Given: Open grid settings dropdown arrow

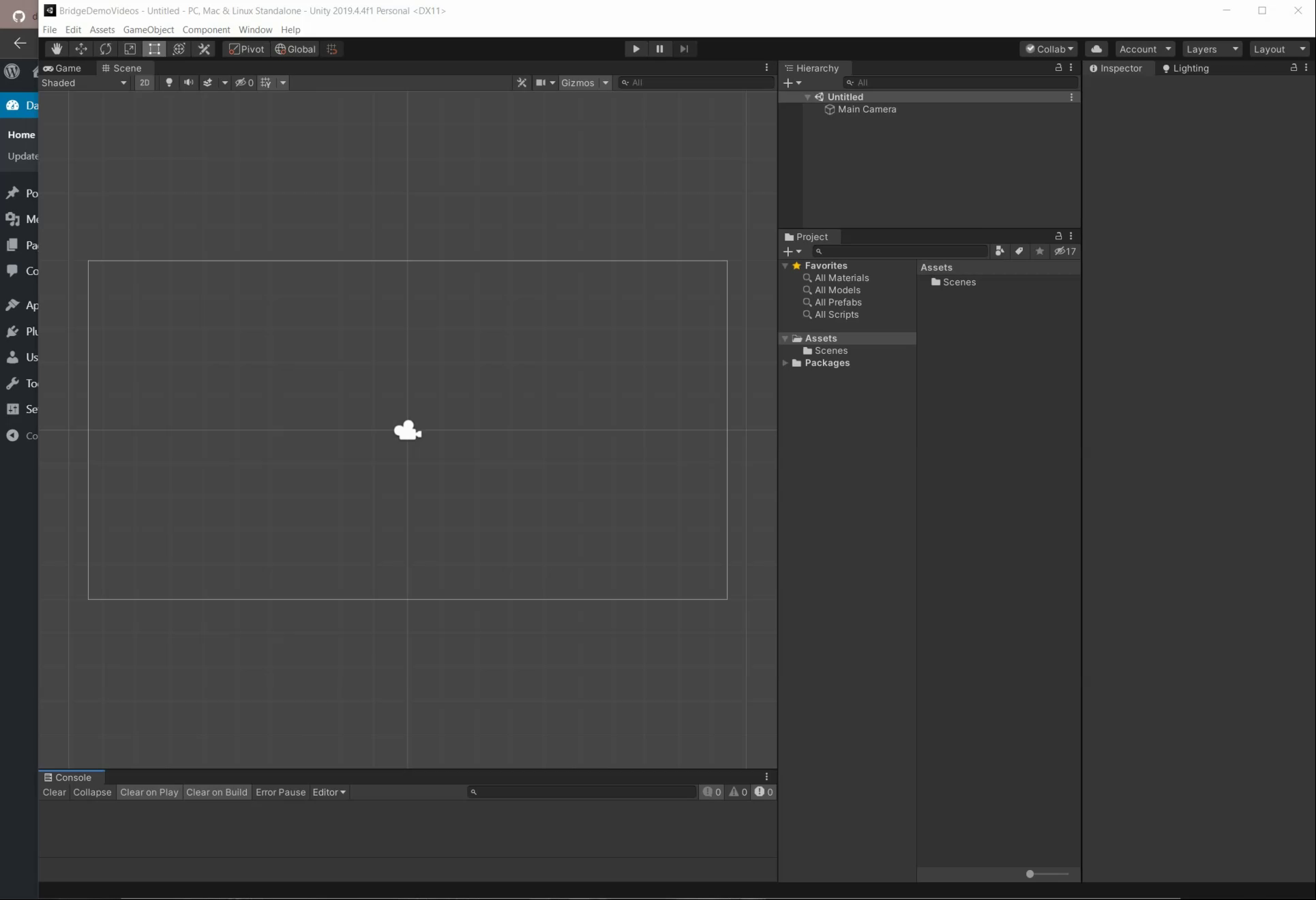Looking at the screenshot, I should click(x=283, y=82).
